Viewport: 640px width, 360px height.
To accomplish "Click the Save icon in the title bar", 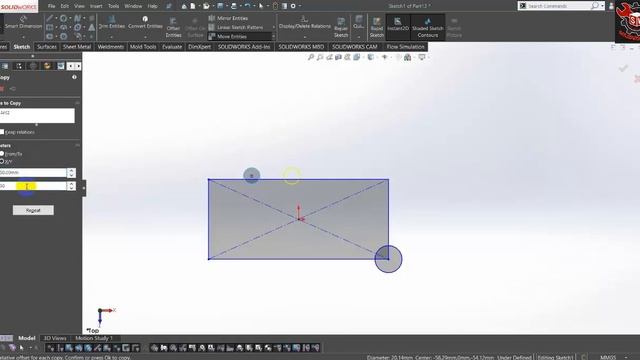I will tap(220, 6).
